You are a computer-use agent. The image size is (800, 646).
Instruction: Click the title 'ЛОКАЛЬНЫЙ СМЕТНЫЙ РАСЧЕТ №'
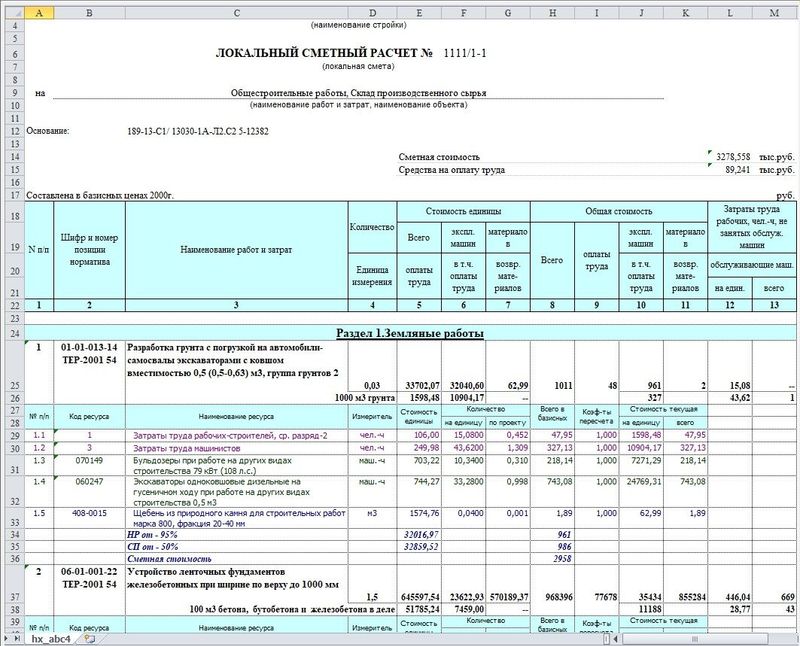pyautogui.click(x=324, y=53)
